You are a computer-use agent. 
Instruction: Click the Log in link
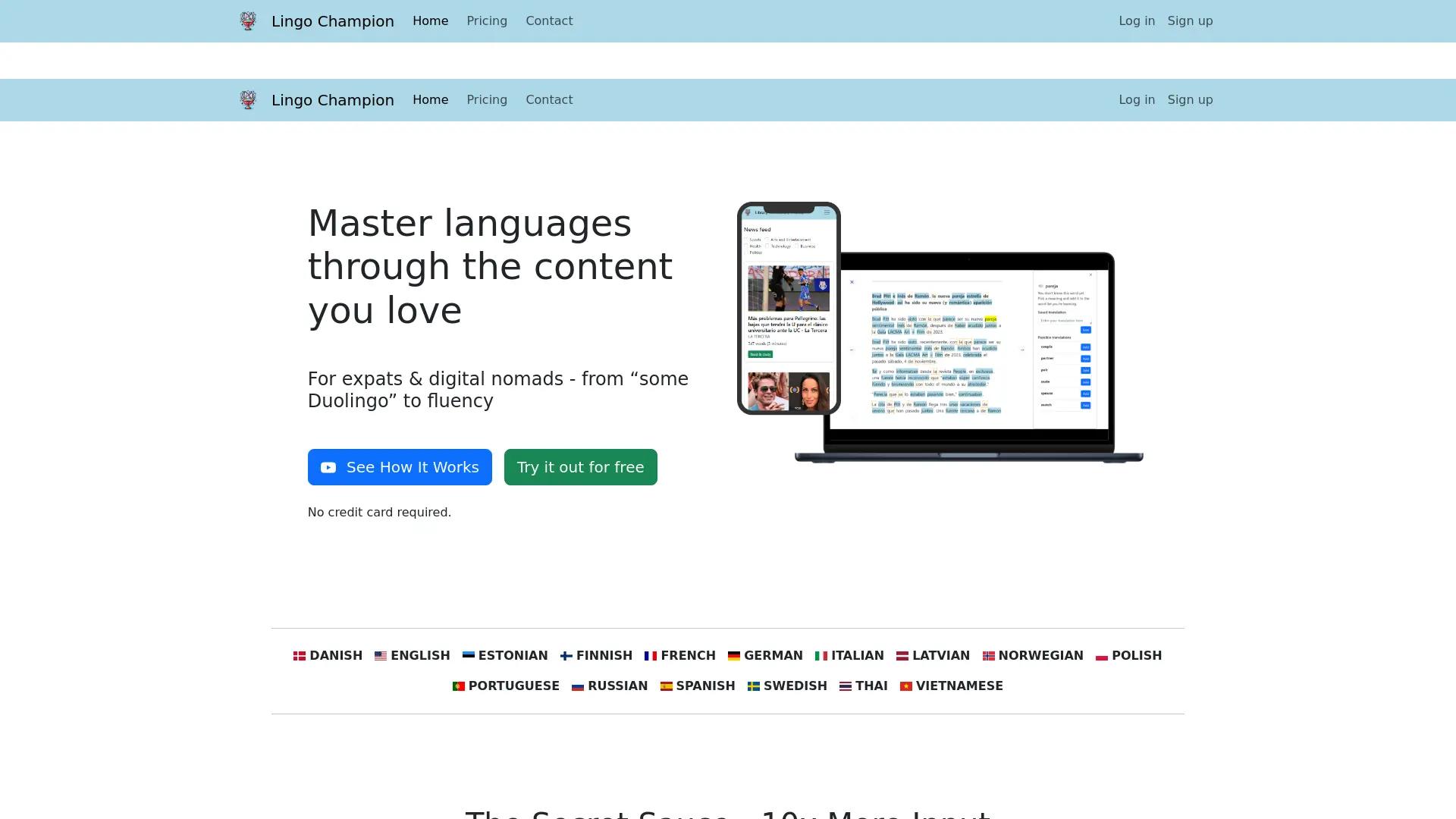pos(1136,20)
